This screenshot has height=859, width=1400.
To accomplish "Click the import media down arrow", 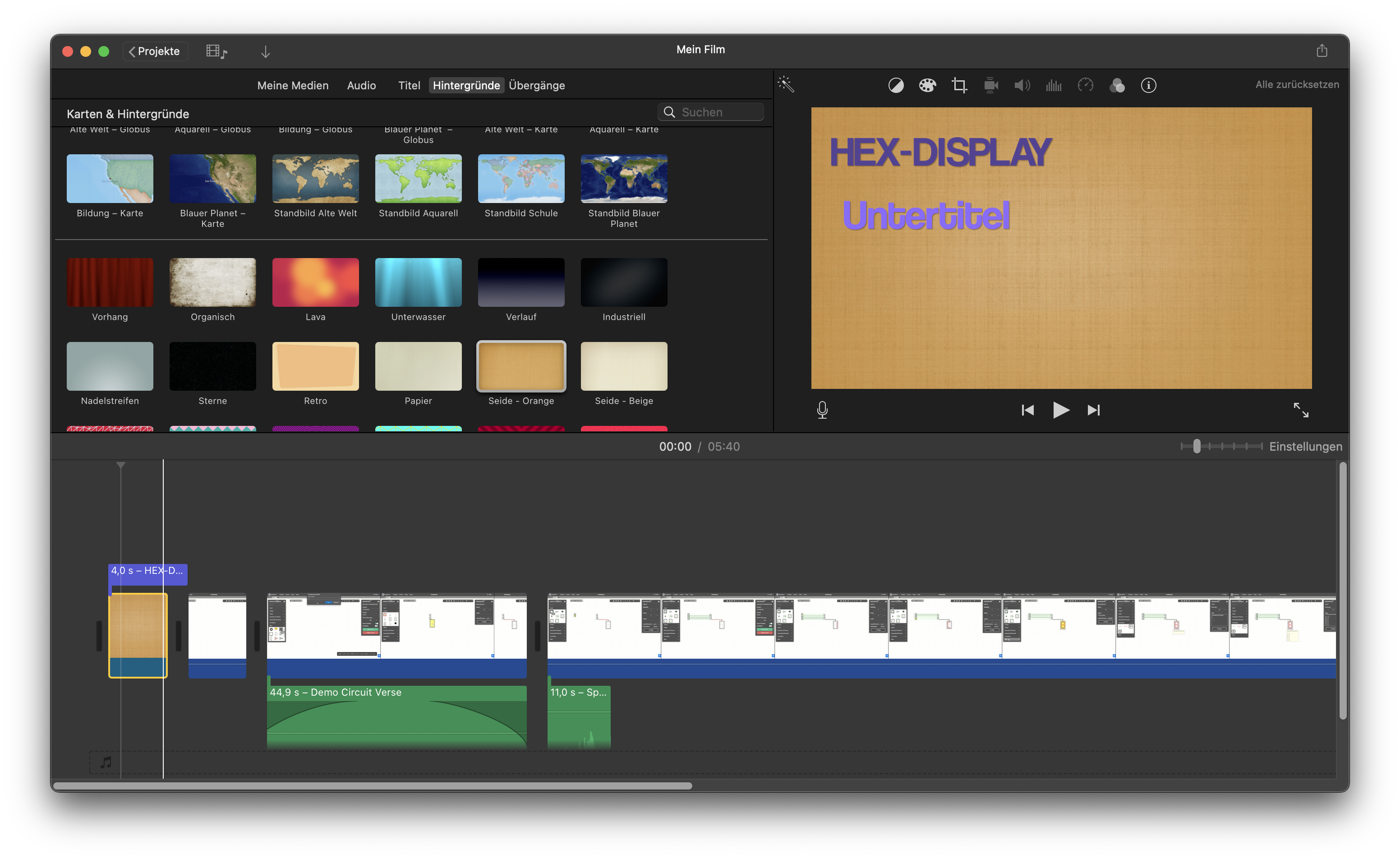I will click(x=265, y=52).
